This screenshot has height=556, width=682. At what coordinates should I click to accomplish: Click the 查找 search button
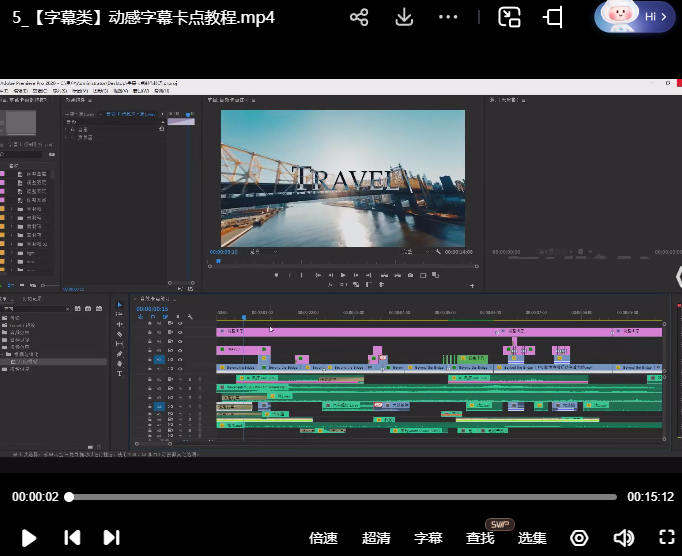pos(480,538)
